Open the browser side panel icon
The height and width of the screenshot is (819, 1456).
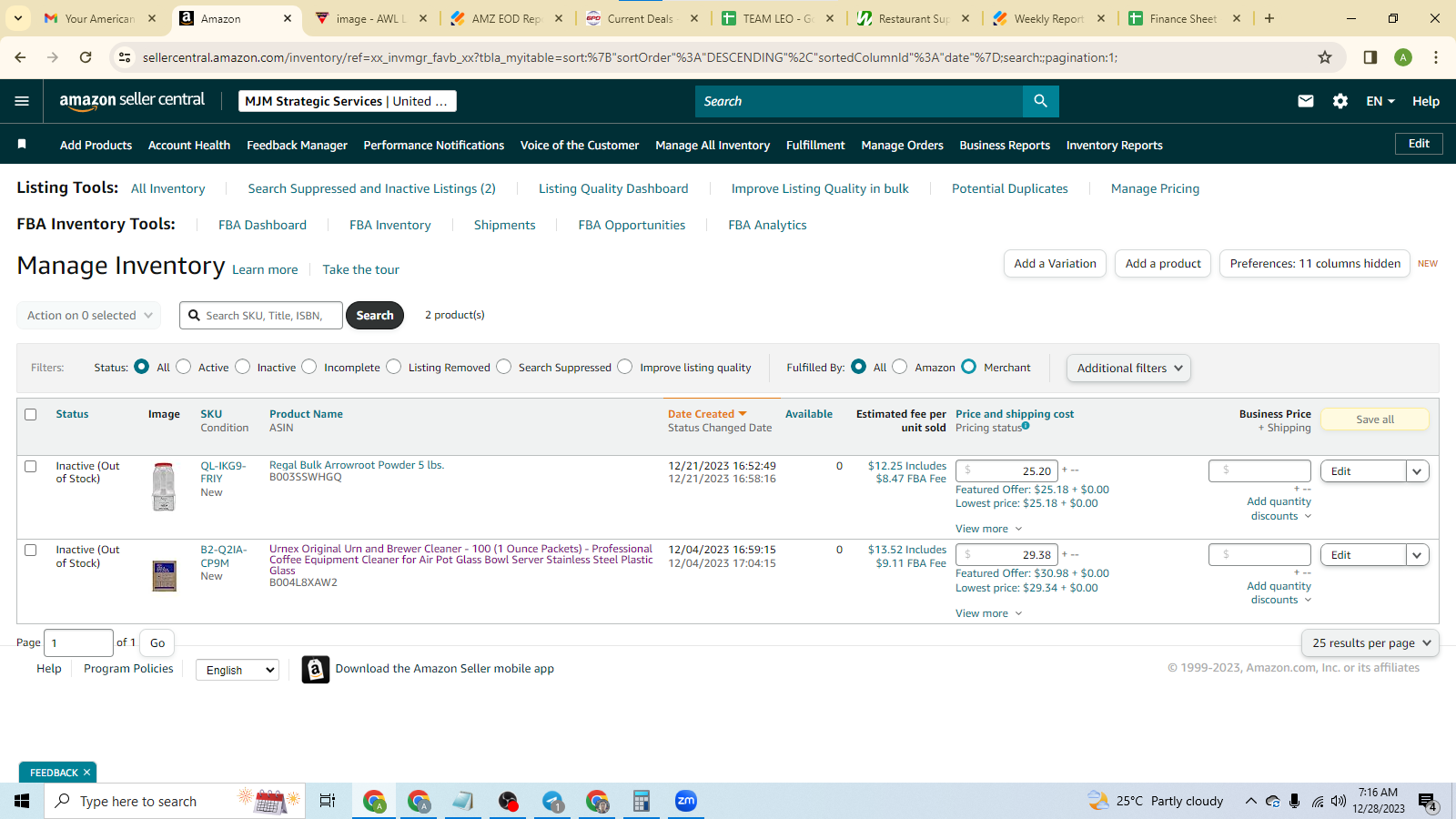point(1370,57)
